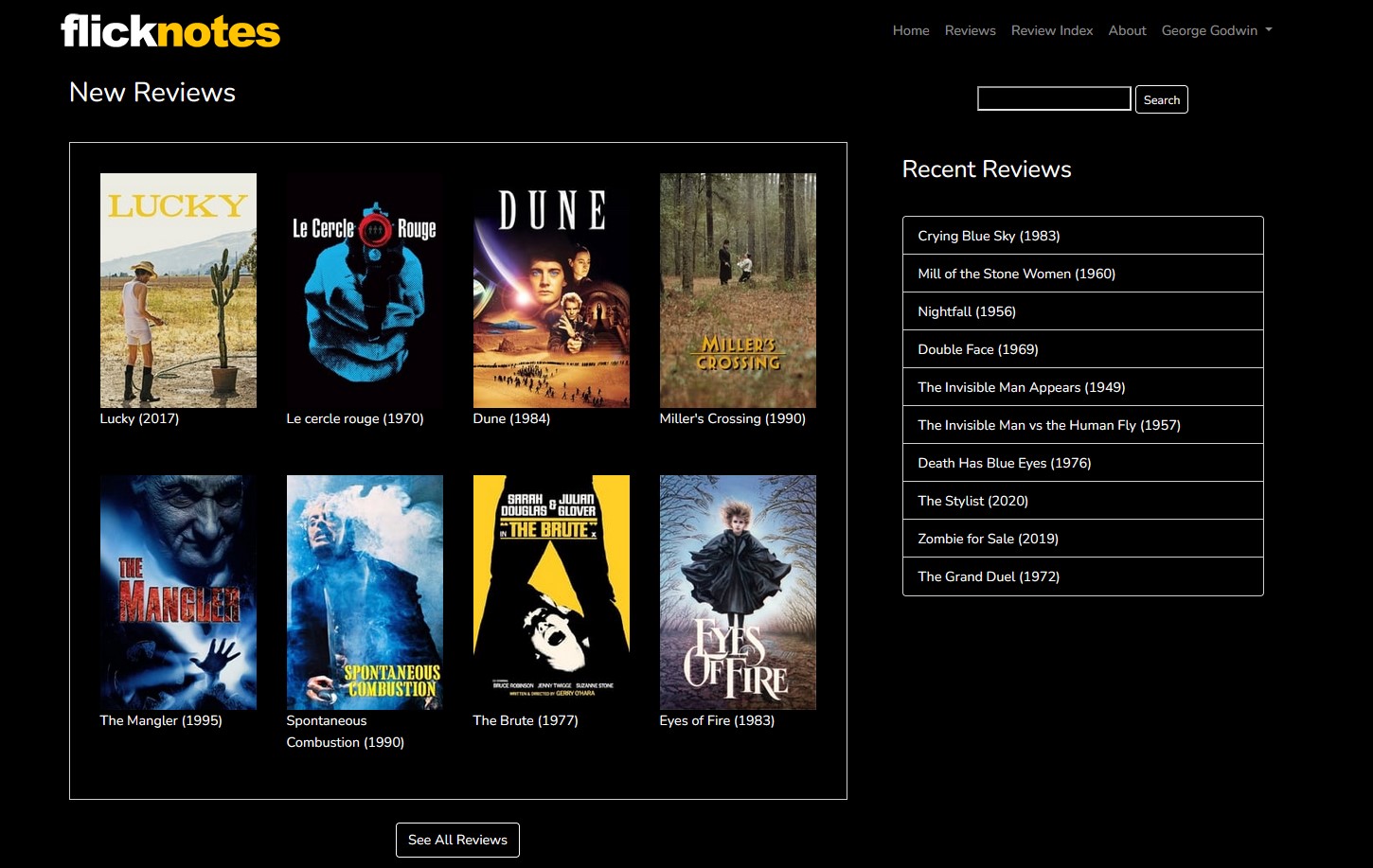Open Zombie for Sale (2019) review
1373x868 pixels.
1083,539
